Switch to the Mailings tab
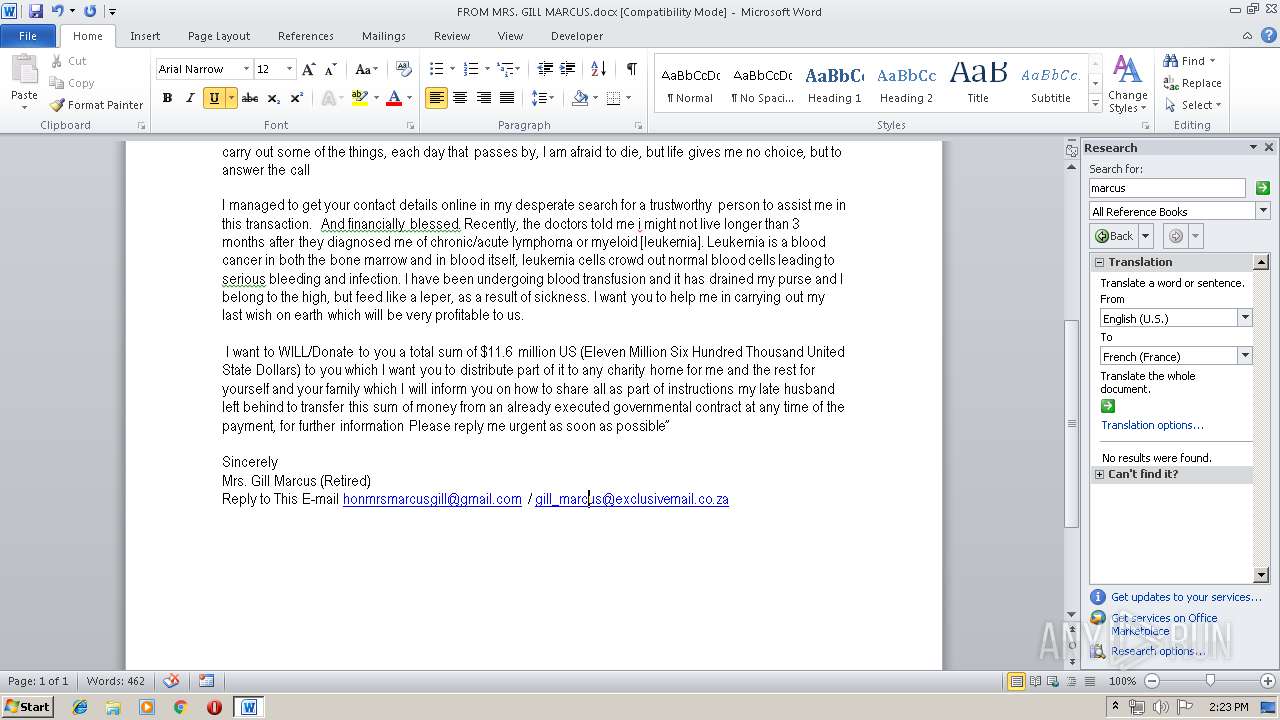The width and height of the screenshot is (1280, 720). (x=384, y=36)
